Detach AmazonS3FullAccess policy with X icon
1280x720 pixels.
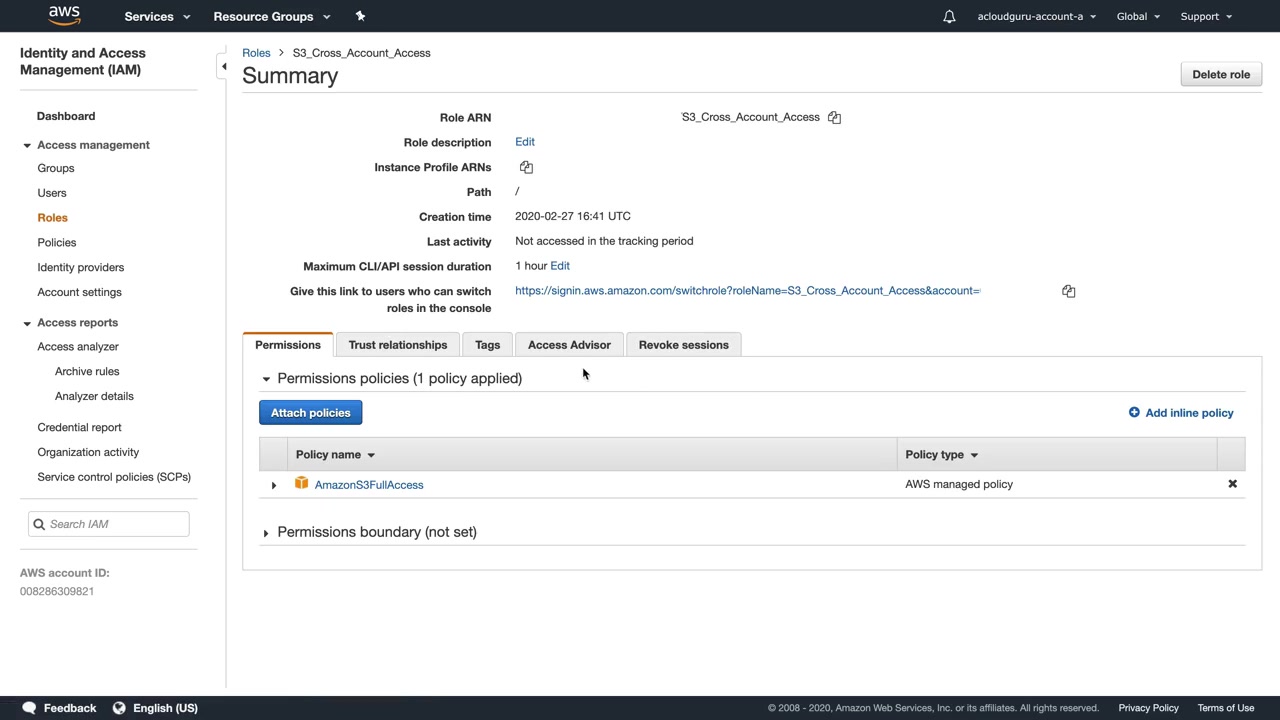pos(1232,484)
